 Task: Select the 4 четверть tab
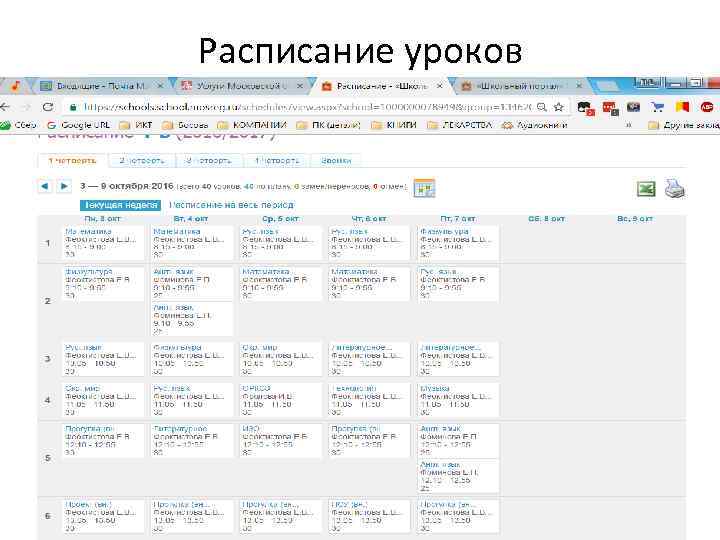point(277,161)
